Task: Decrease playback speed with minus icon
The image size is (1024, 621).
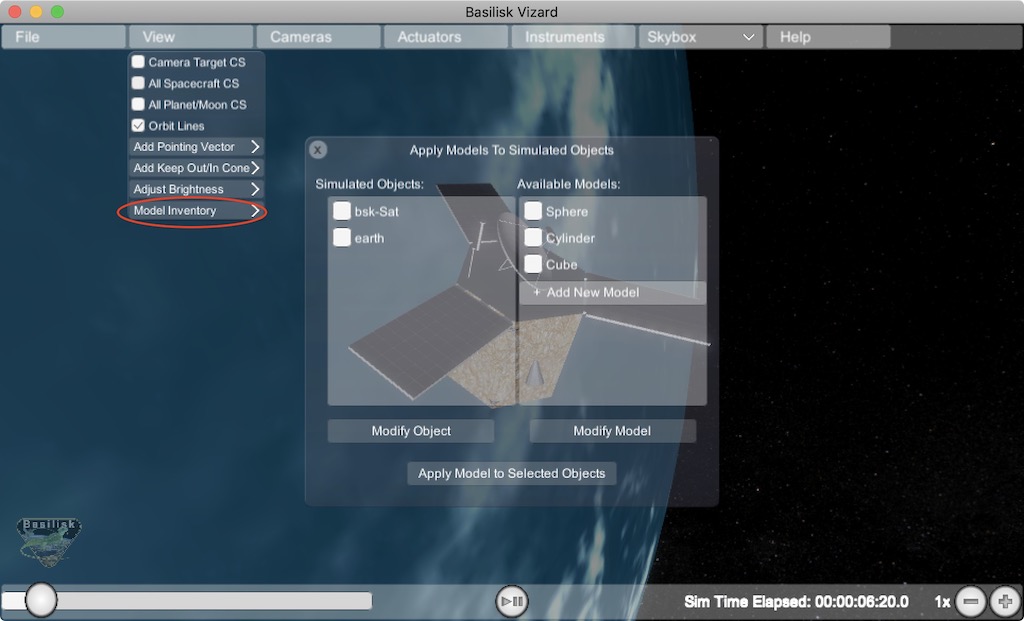Action: [x=970, y=602]
